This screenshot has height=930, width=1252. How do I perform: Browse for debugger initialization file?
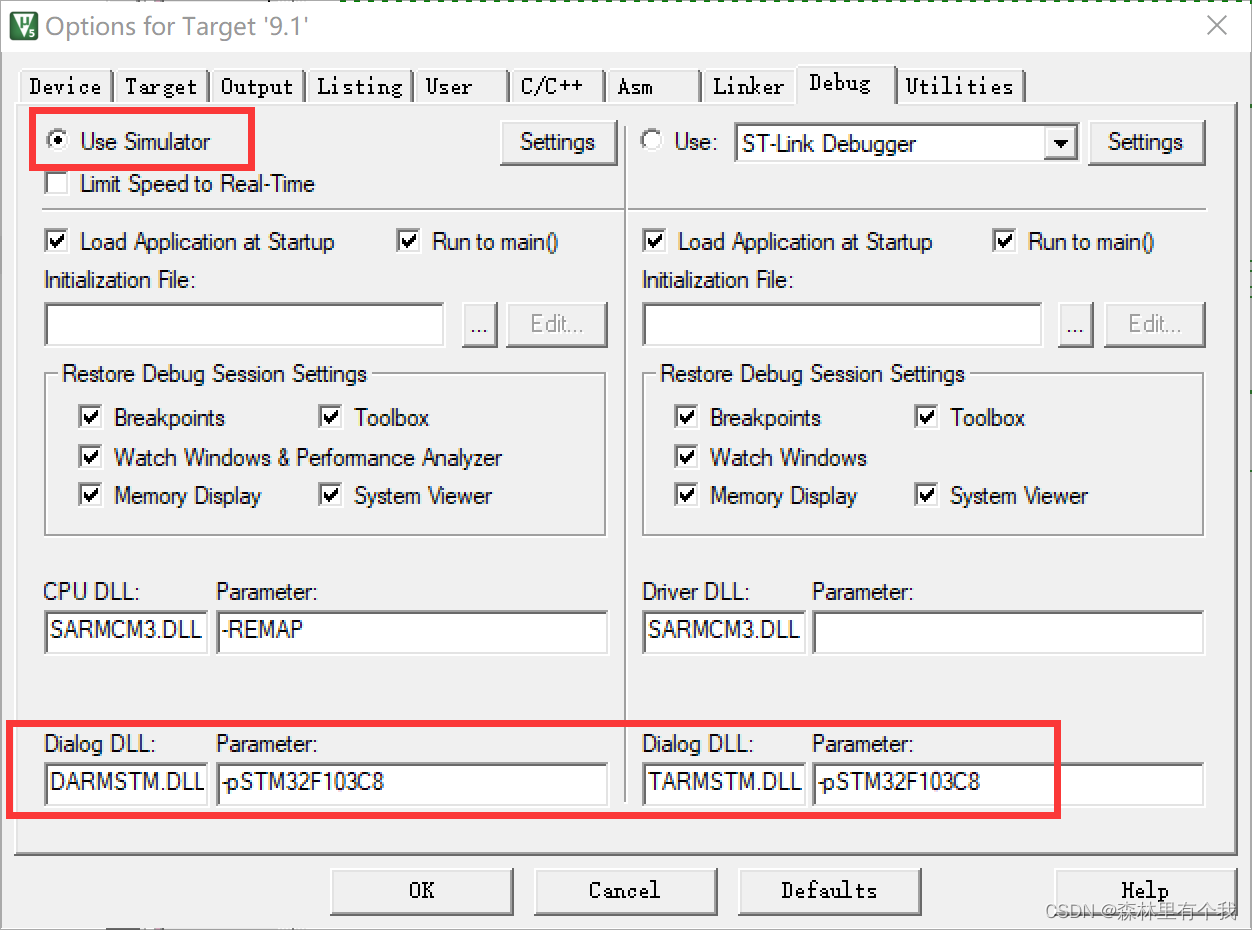1075,324
